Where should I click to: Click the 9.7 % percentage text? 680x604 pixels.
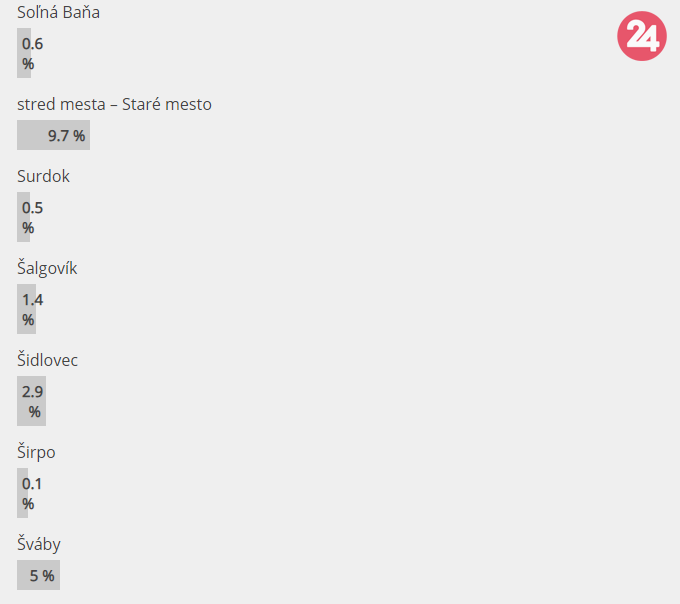click(x=66, y=136)
